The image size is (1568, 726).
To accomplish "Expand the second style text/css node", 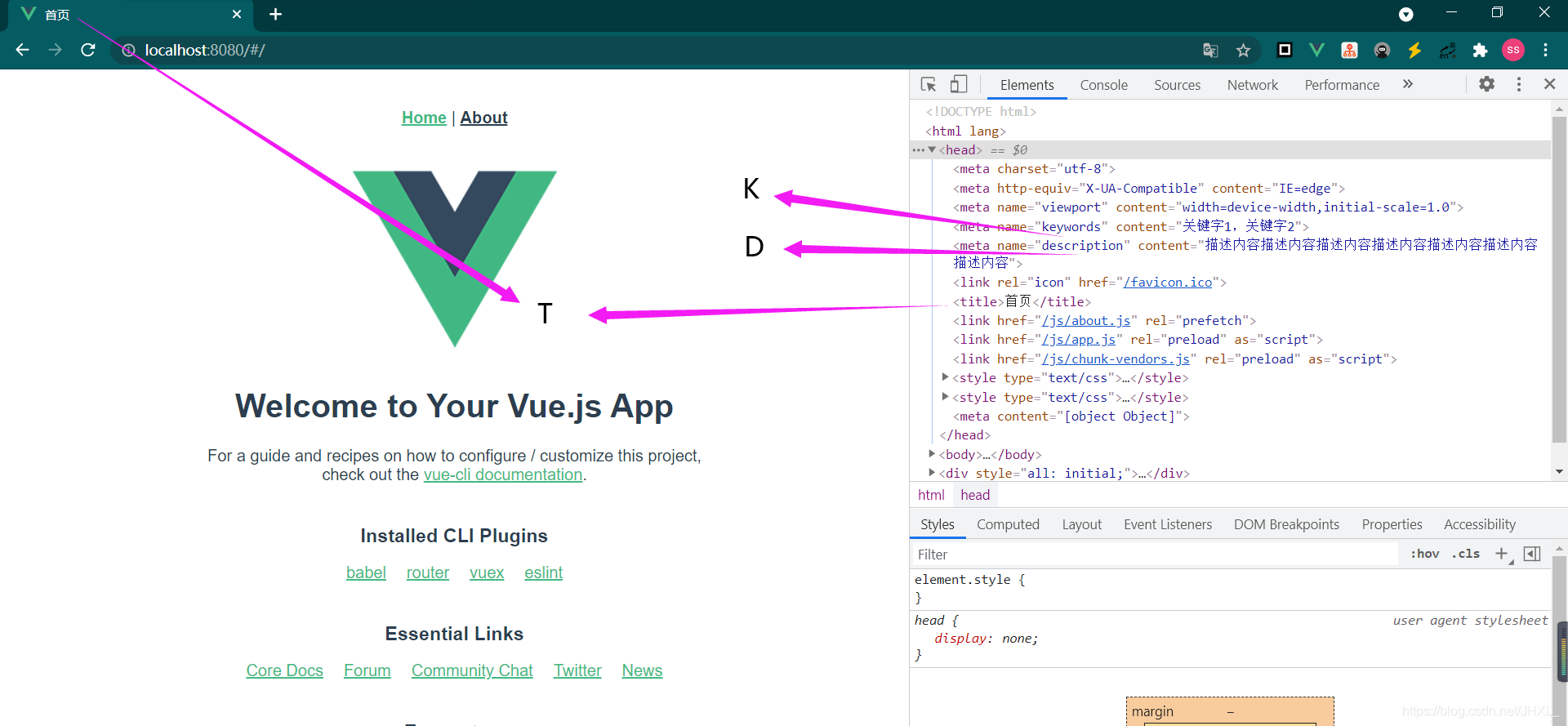I will [946, 397].
